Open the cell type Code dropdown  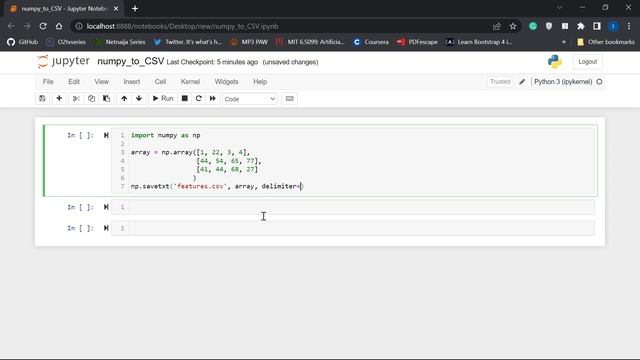click(x=250, y=99)
